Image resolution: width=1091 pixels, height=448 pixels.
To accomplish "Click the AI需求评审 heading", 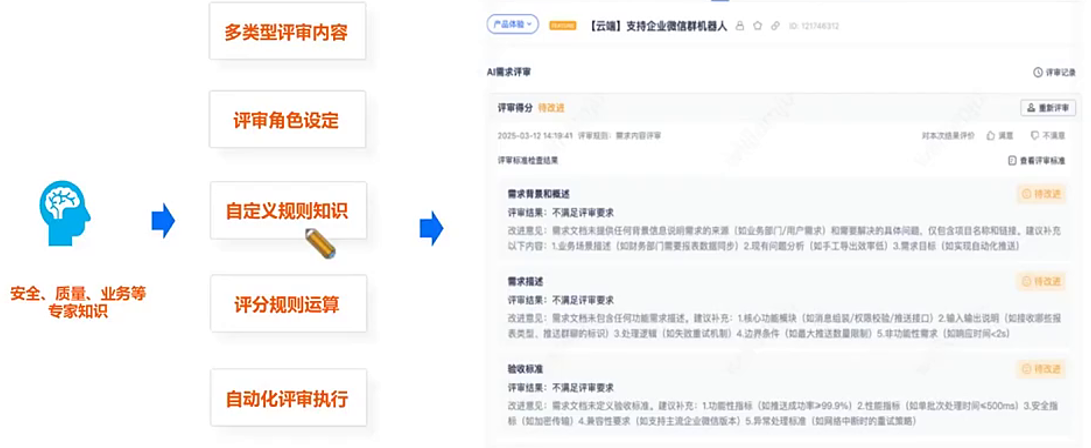I will tap(509, 72).
